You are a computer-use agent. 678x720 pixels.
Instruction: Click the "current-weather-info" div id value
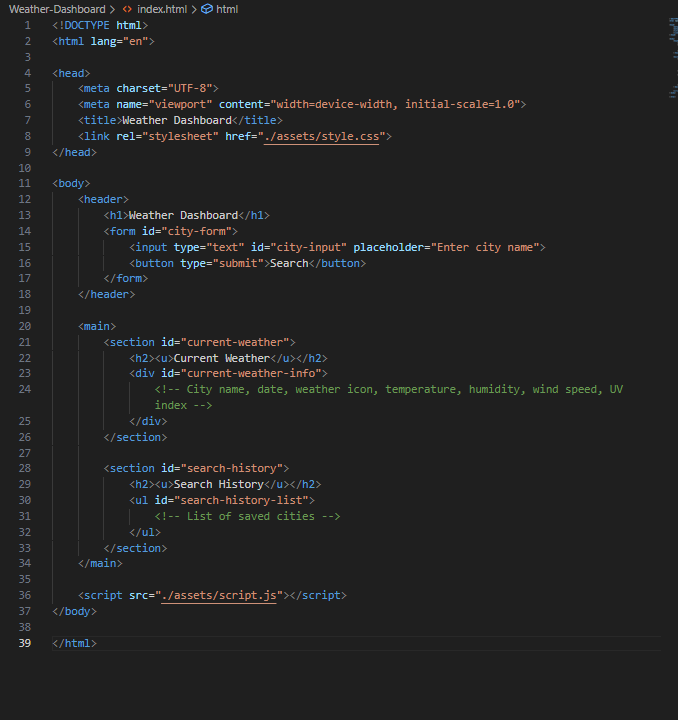[x=251, y=373]
